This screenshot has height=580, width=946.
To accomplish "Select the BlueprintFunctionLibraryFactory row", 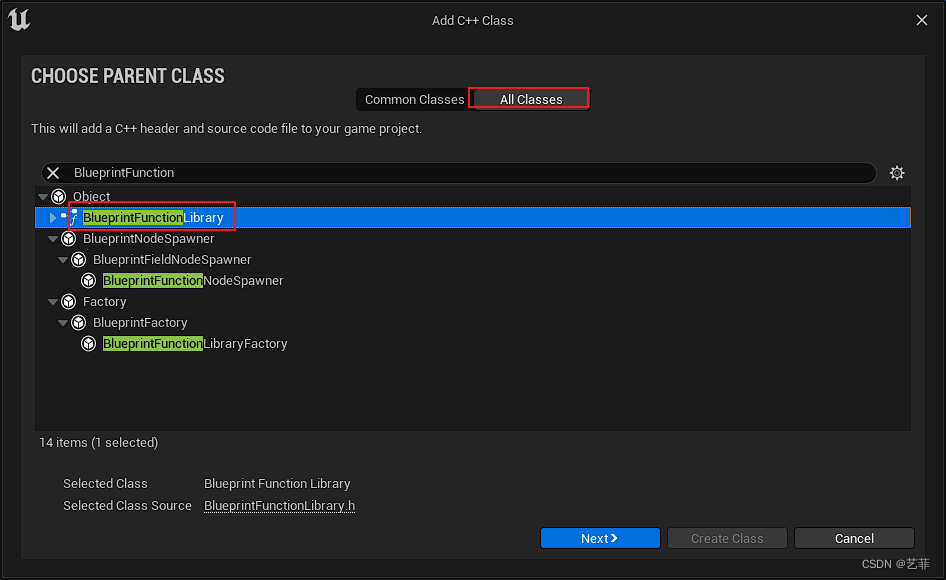I will click(472, 344).
